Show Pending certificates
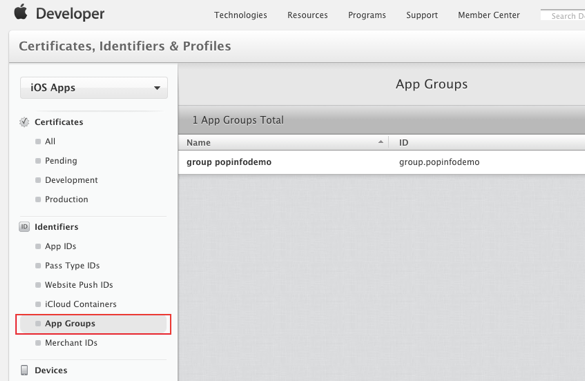Viewport: 585px width, 381px height. tap(61, 161)
